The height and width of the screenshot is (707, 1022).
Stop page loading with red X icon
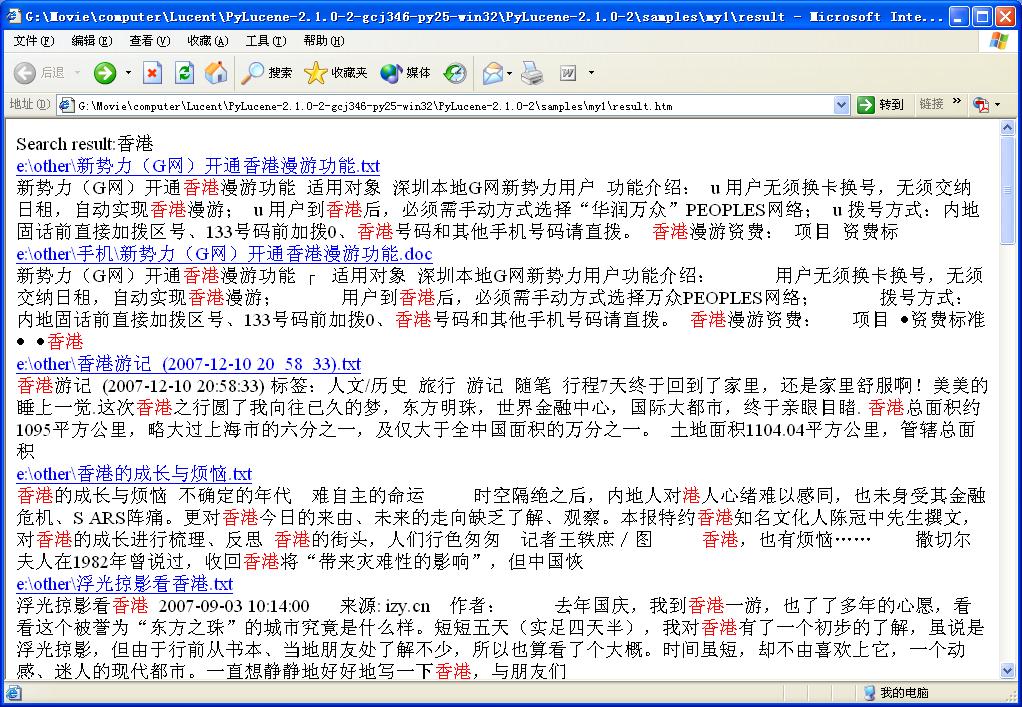pyautogui.click(x=152, y=73)
